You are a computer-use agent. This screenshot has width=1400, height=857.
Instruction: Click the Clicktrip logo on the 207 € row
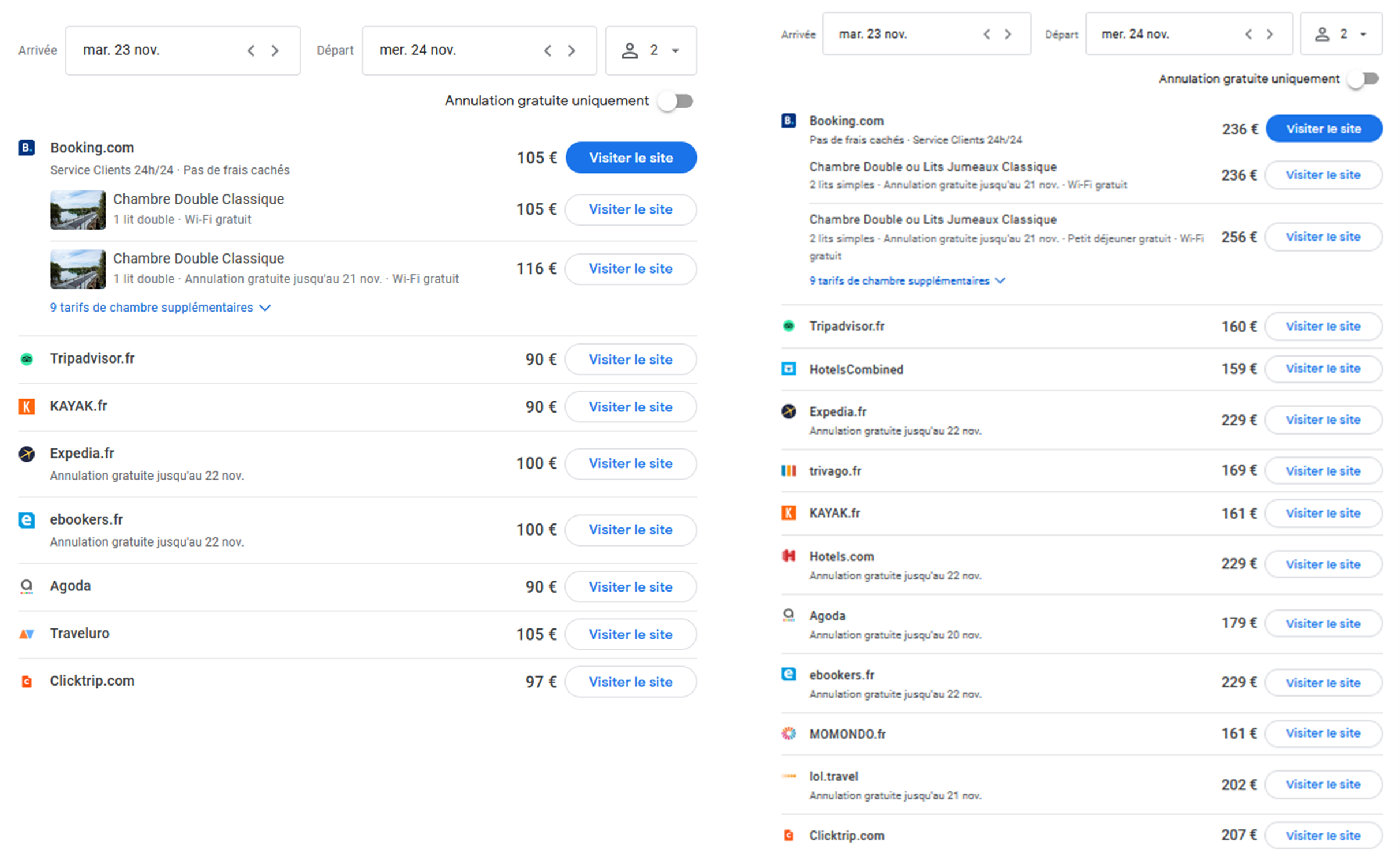pyautogui.click(x=789, y=836)
